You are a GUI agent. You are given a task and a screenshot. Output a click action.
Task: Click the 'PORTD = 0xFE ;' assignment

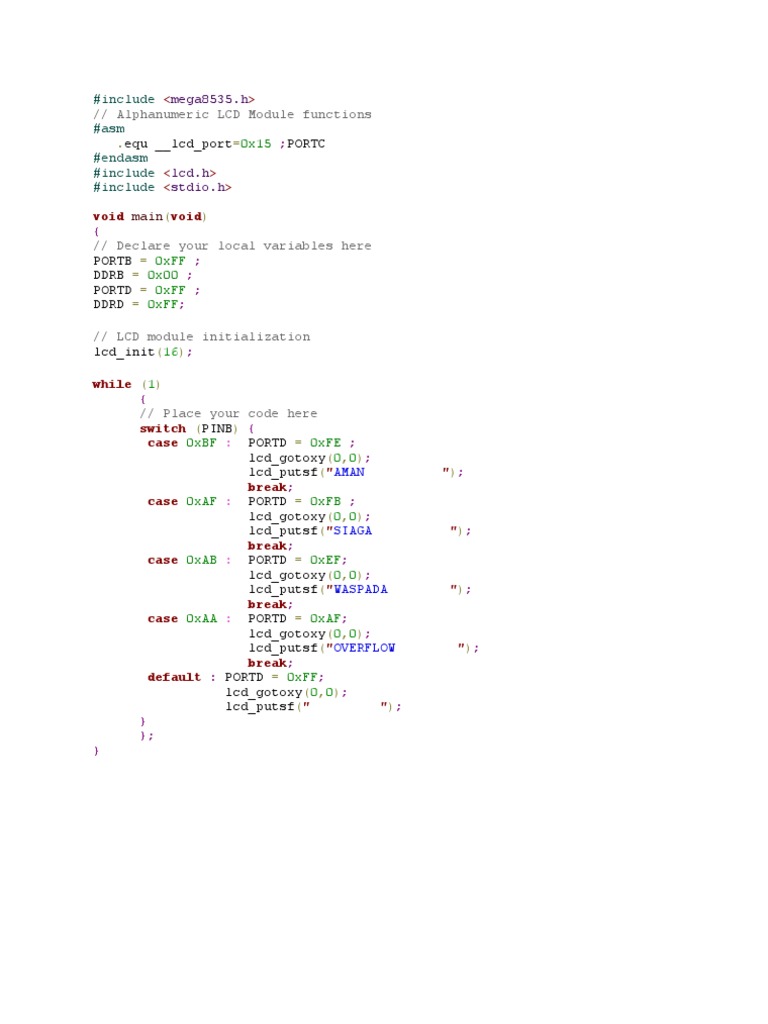[x=301, y=443]
